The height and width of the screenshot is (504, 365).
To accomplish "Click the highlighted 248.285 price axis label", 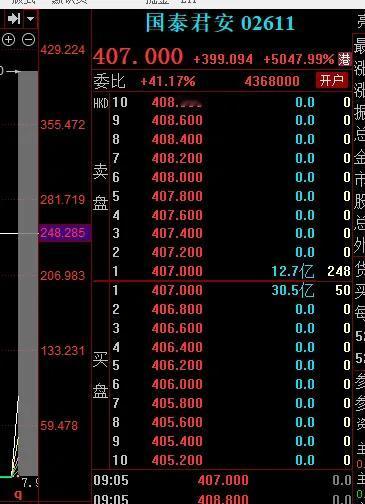I will tap(64, 233).
